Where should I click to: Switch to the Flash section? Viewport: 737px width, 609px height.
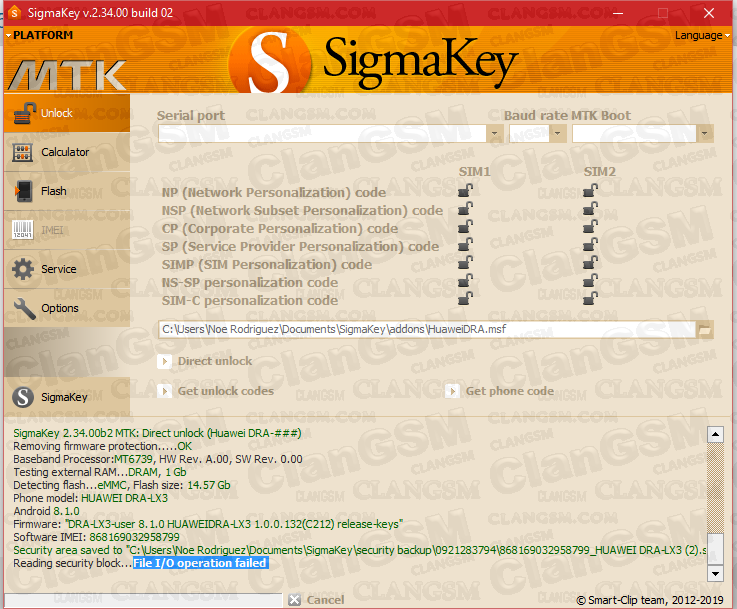67,191
